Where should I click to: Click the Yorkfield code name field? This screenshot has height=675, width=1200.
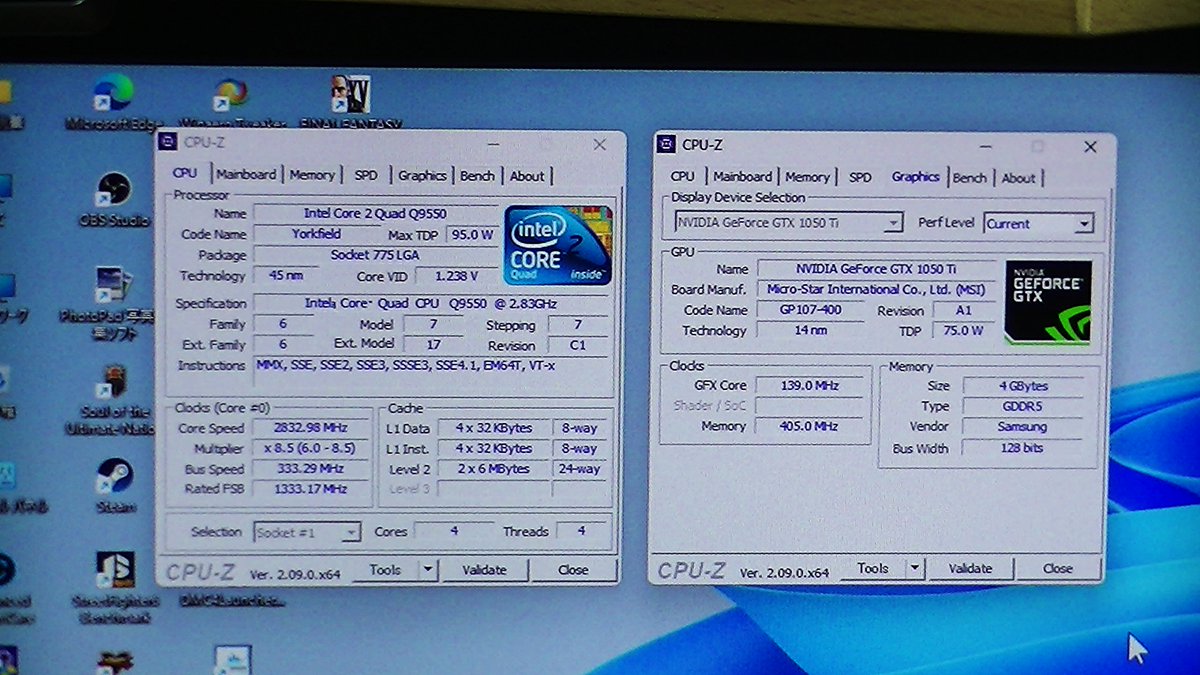(316, 234)
